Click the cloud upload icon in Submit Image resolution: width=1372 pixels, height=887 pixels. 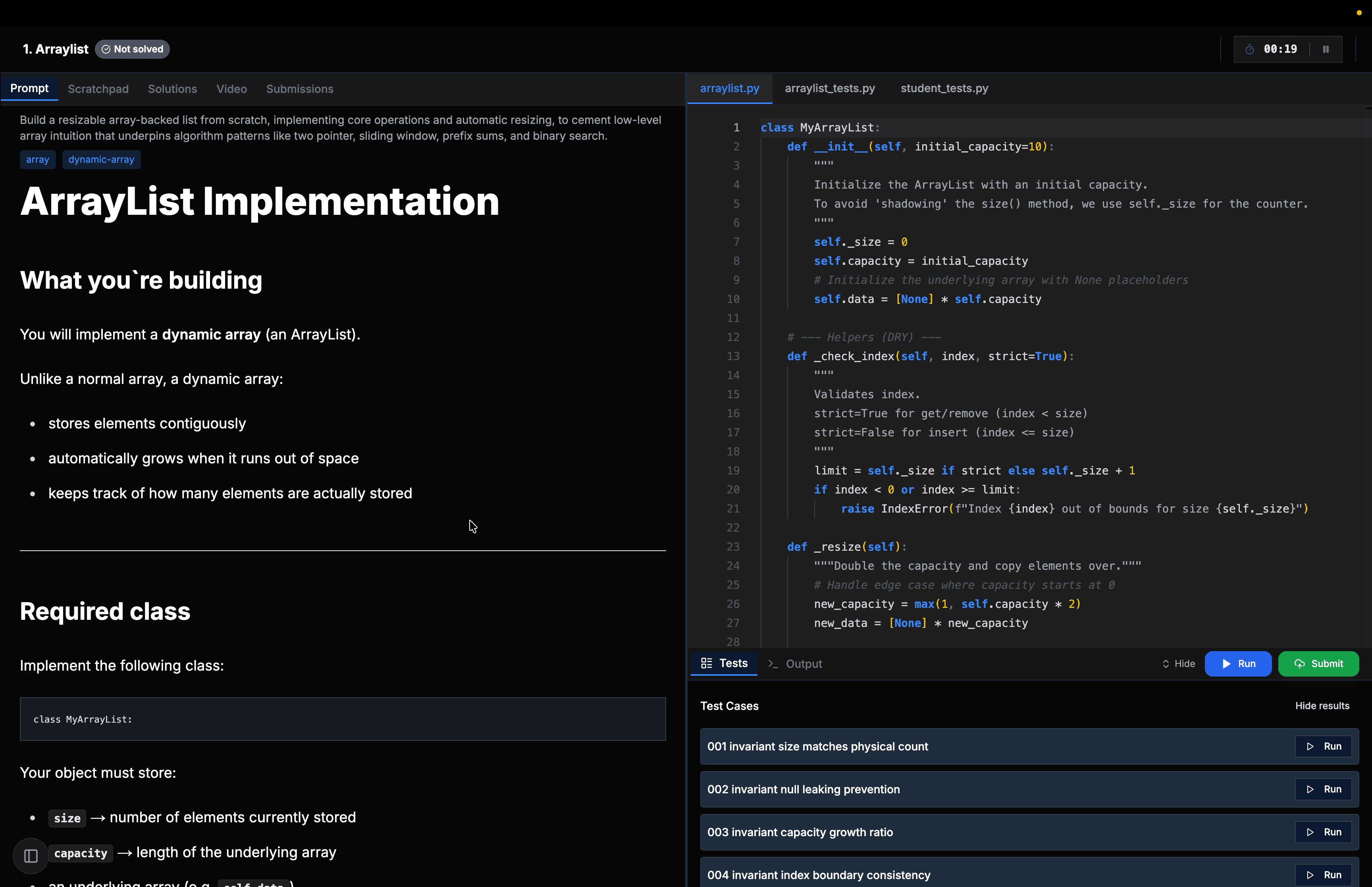tap(1300, 664)
